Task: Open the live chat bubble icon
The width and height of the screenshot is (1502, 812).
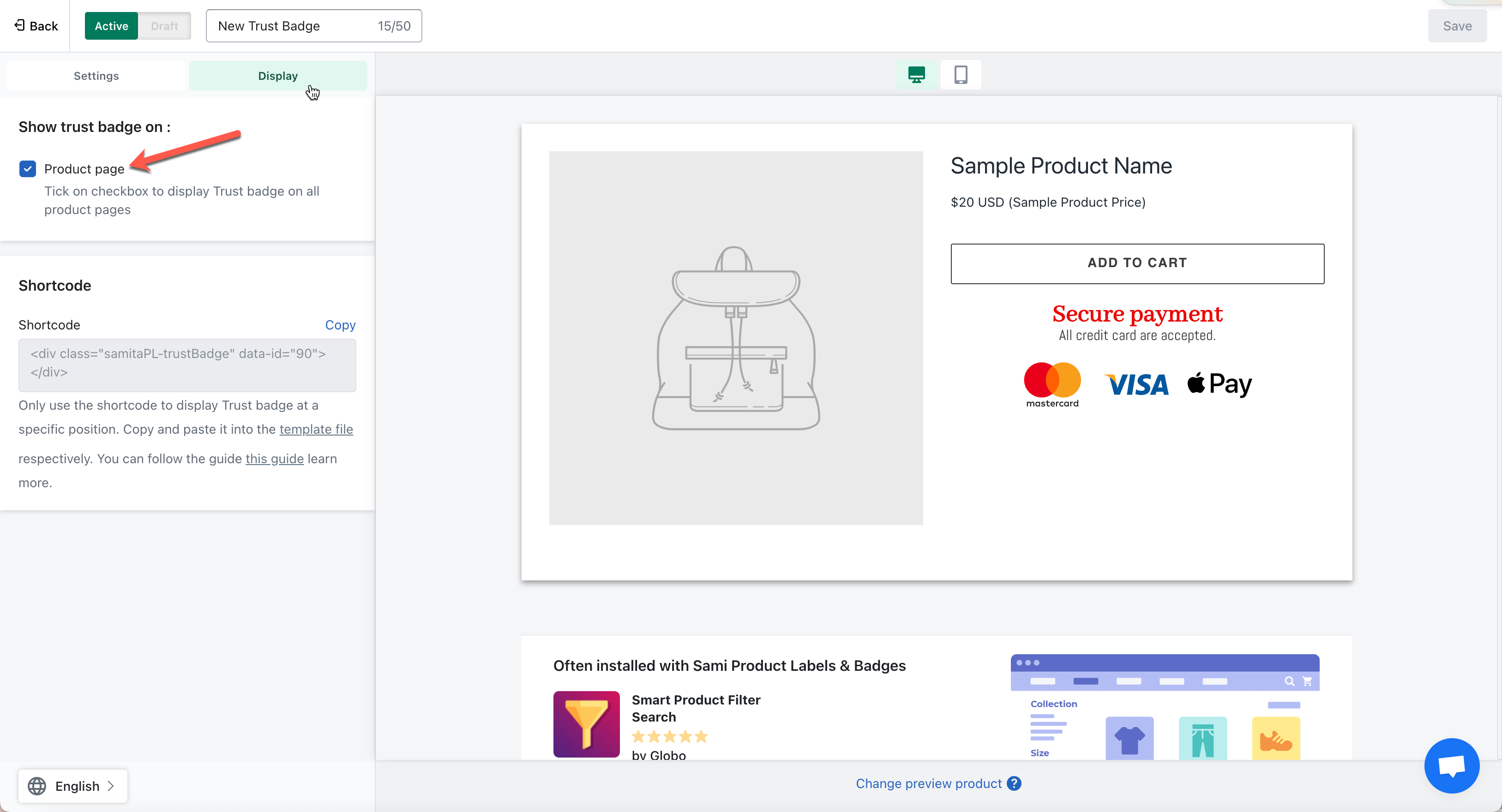Action: pos(1451,765)
